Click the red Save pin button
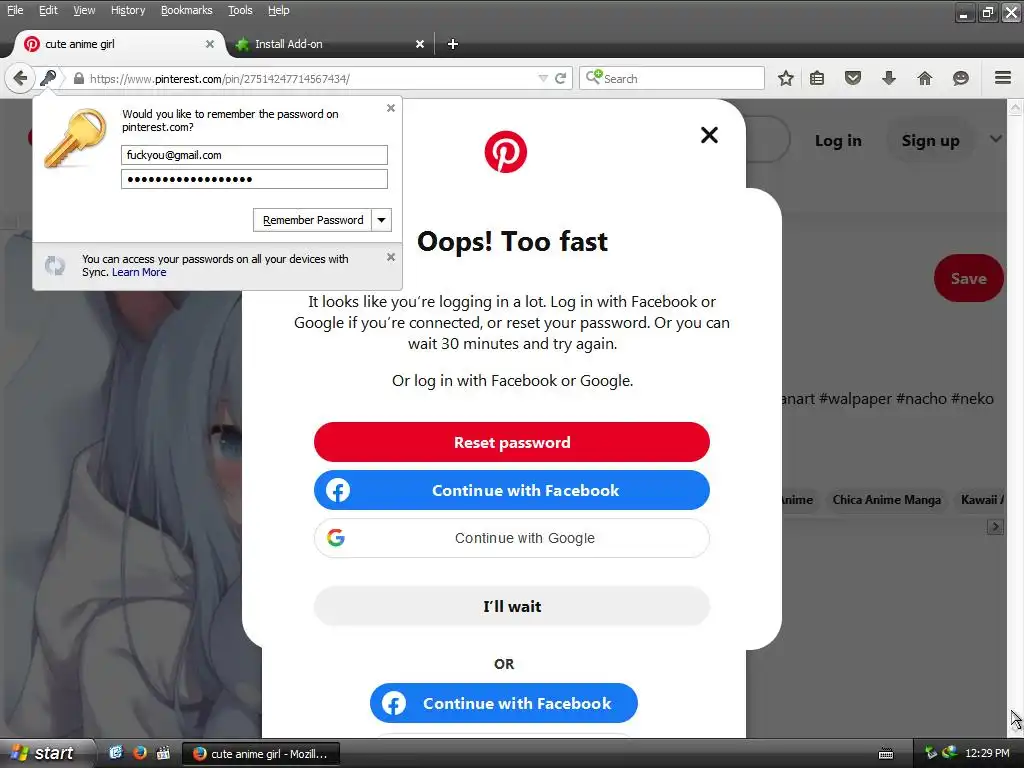1024x768 pixels. pyautogui.click(x=968, y=278)
